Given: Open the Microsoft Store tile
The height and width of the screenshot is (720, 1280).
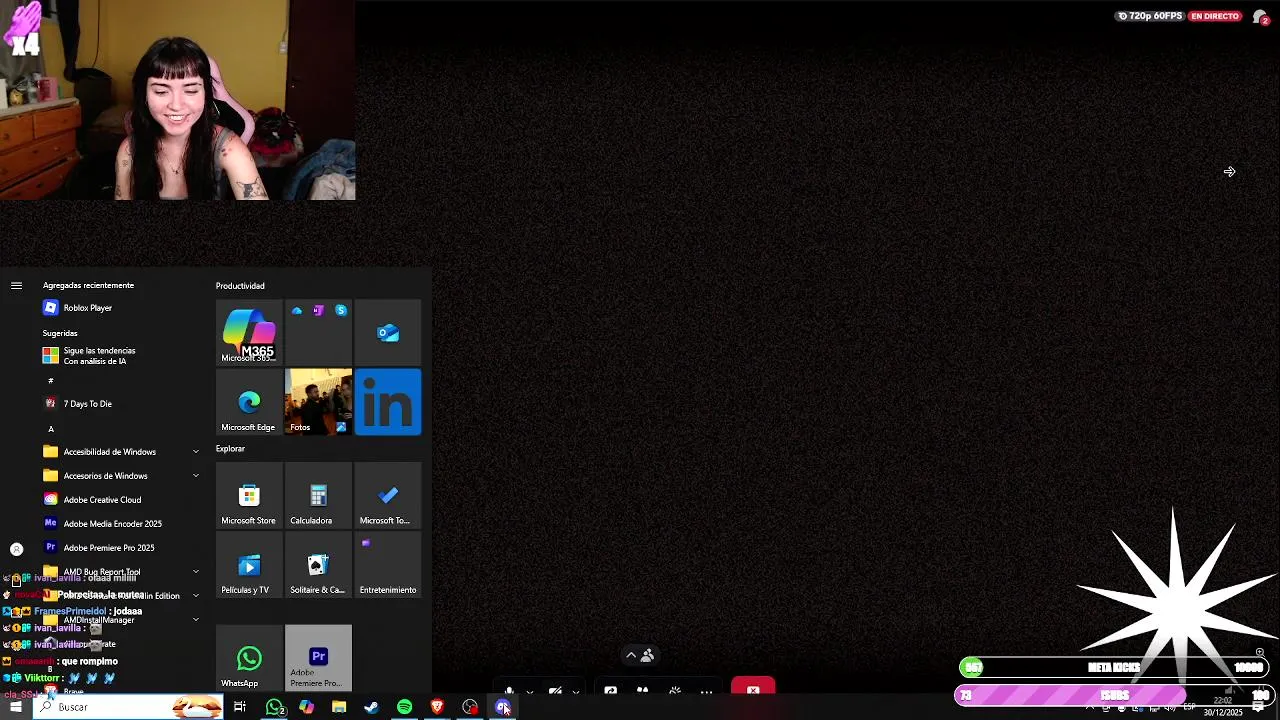Looking at the screenshot, I should (x=249, y=495).
